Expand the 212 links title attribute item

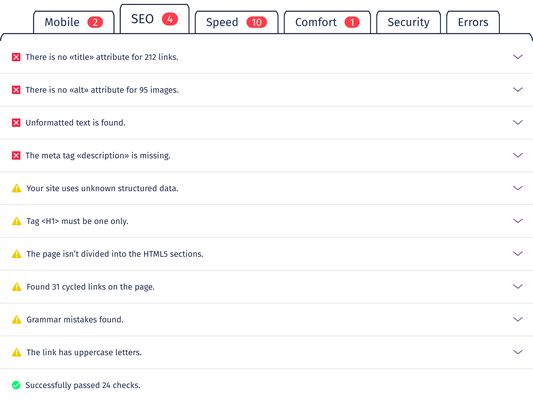pos(518,57)
